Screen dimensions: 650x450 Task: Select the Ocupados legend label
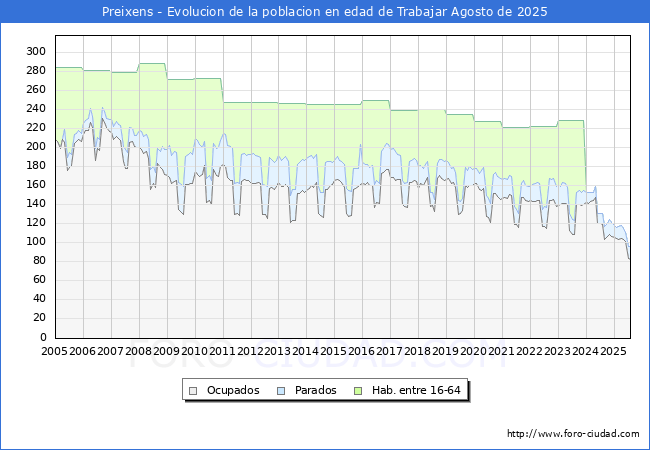[x=233, y=390]
